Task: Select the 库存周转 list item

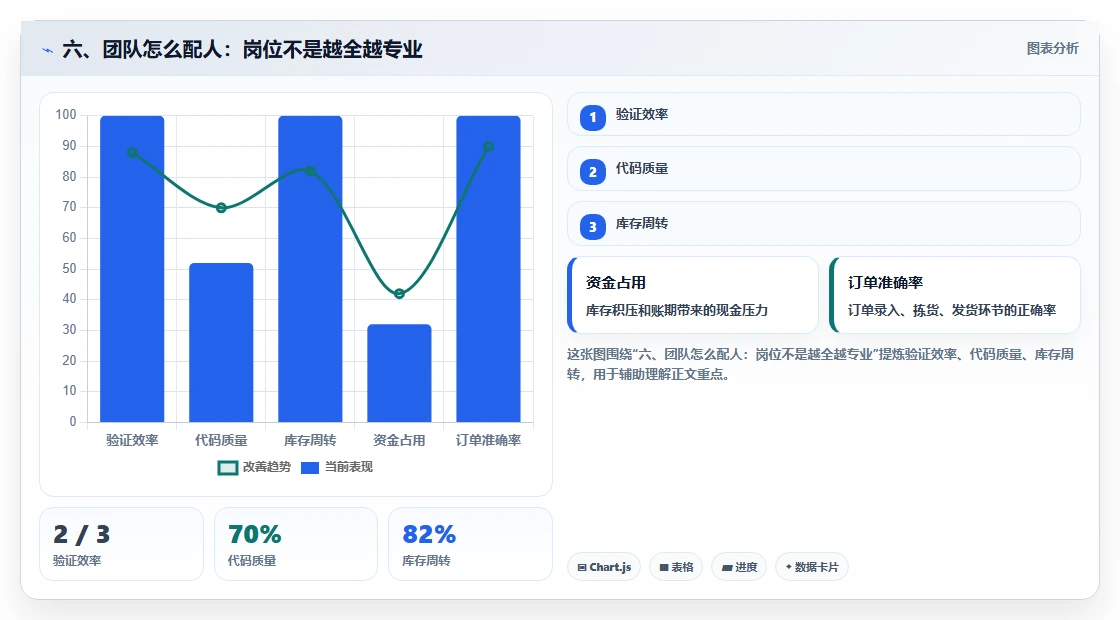Action: tap(824, 224)
